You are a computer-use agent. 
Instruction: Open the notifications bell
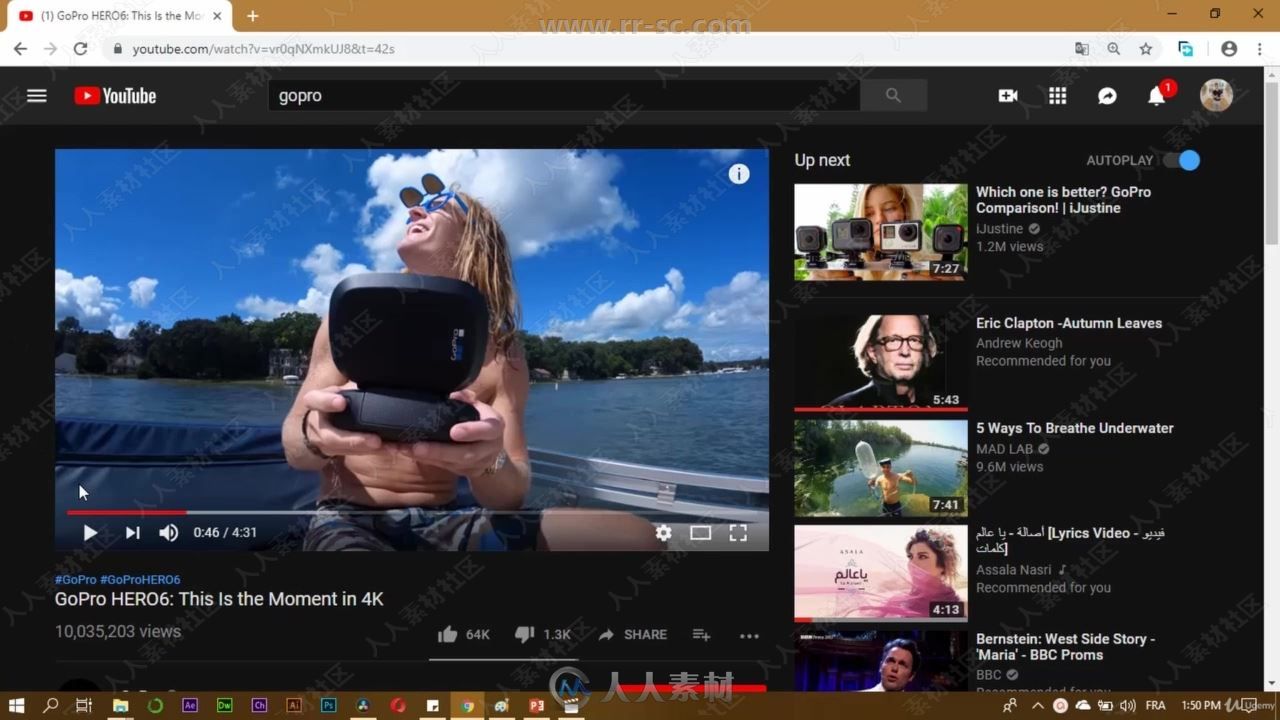(1157, 96)
